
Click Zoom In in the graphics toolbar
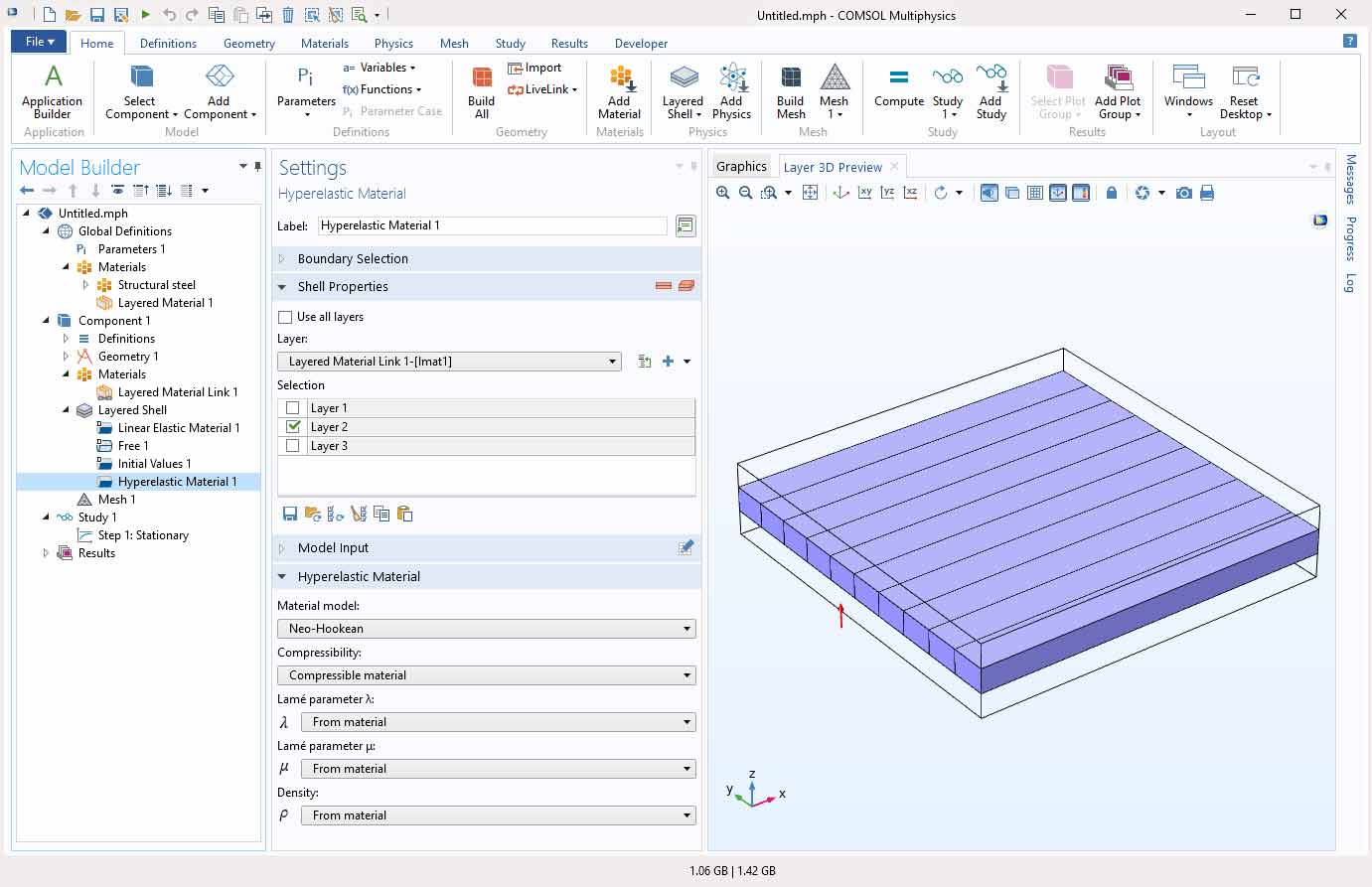click(x=723, y=193)
